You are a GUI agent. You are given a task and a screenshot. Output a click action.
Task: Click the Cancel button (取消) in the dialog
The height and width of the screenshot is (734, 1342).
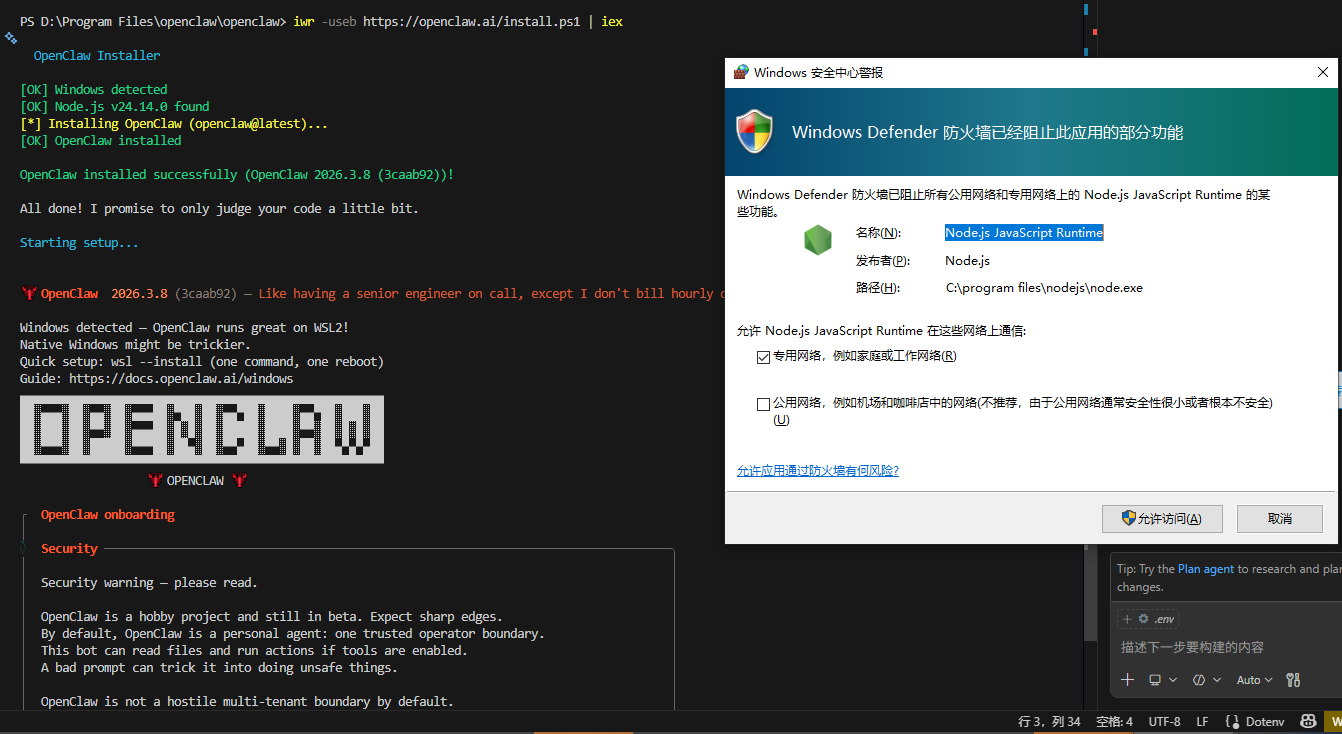pos(1280,518)
